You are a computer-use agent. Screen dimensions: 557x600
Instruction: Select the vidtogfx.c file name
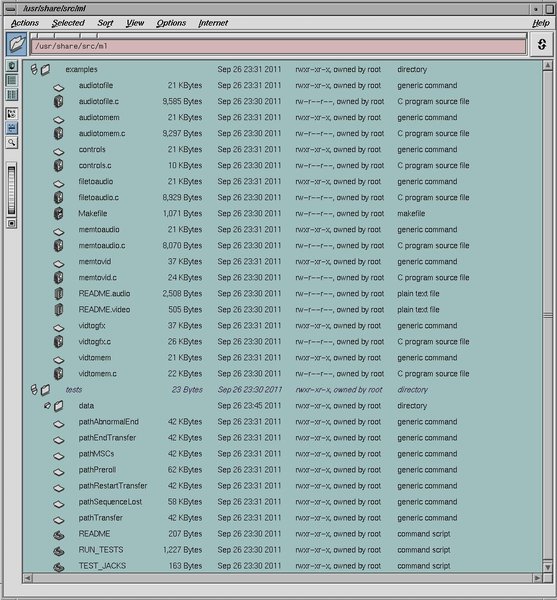[94, 342]
